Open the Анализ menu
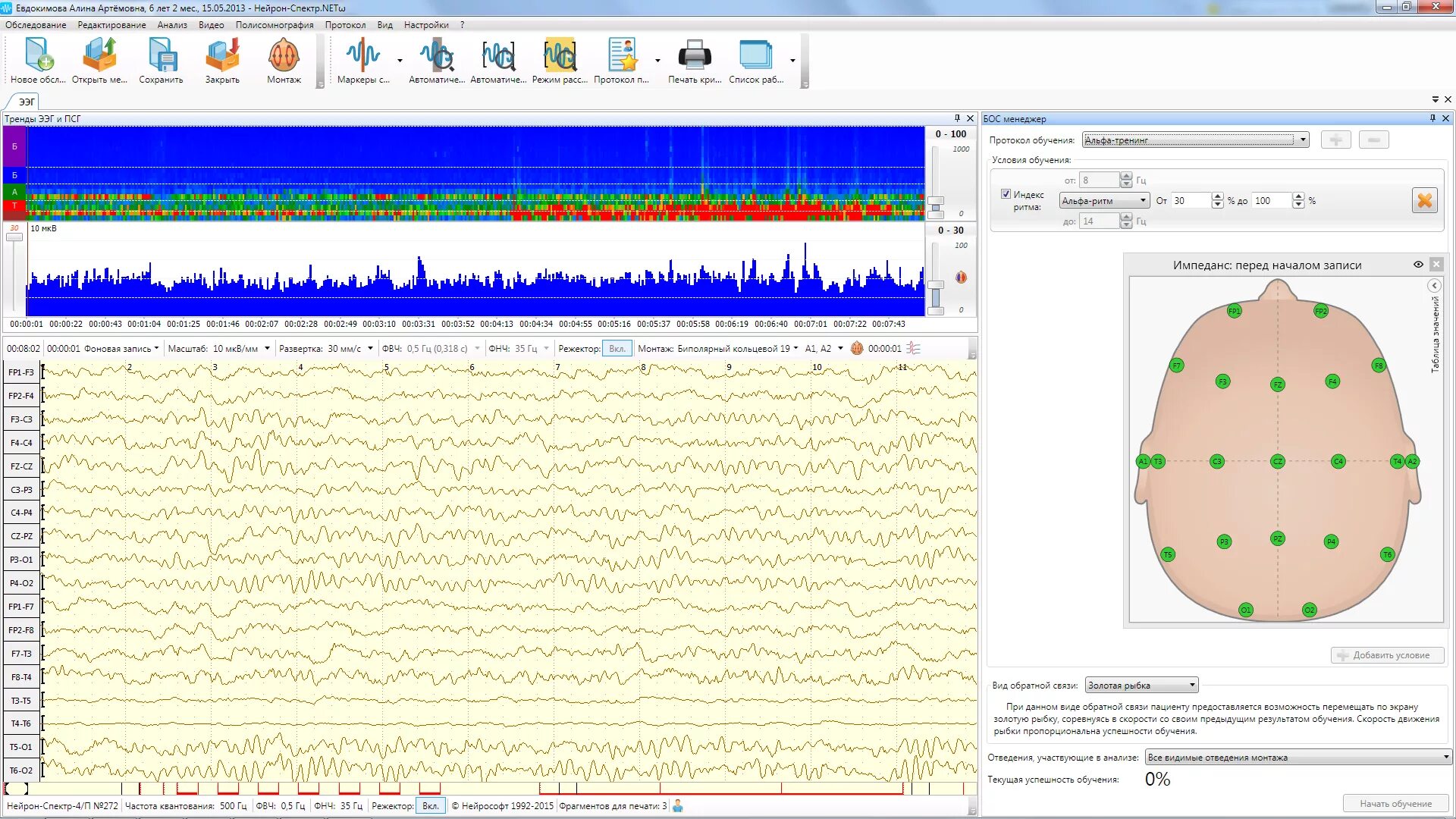1456x819 pixels. click(172, 25)
